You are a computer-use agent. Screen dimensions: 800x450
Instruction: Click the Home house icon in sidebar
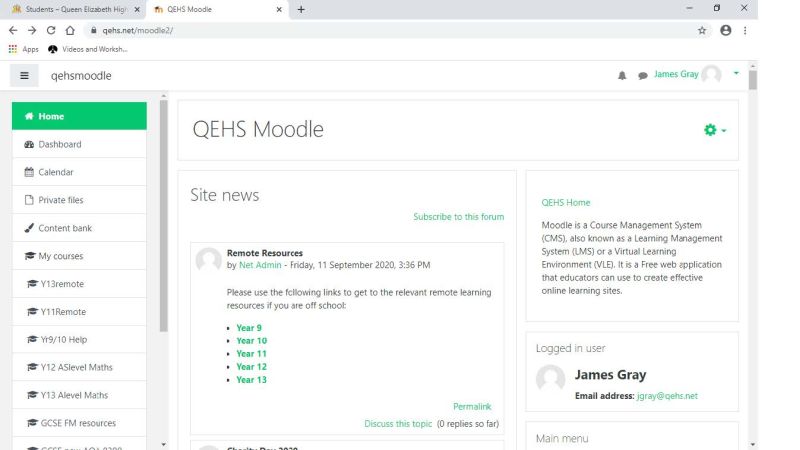(x=29, y=116)
